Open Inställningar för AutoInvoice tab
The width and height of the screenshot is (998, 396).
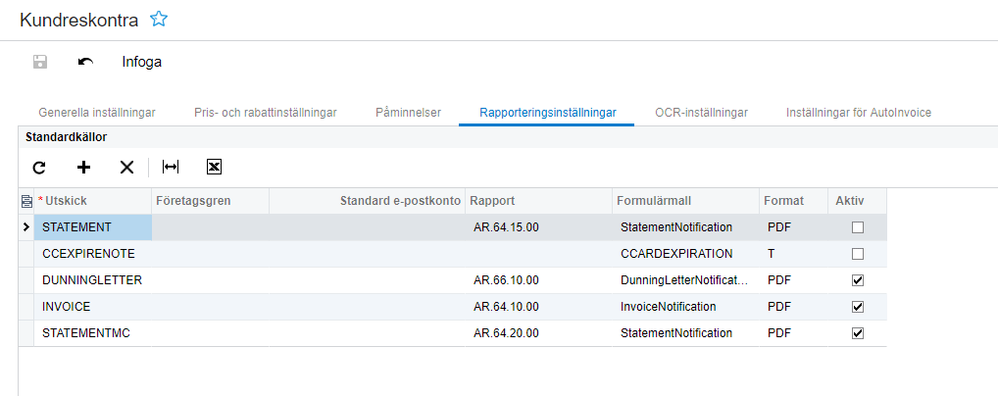pos(859,113)
